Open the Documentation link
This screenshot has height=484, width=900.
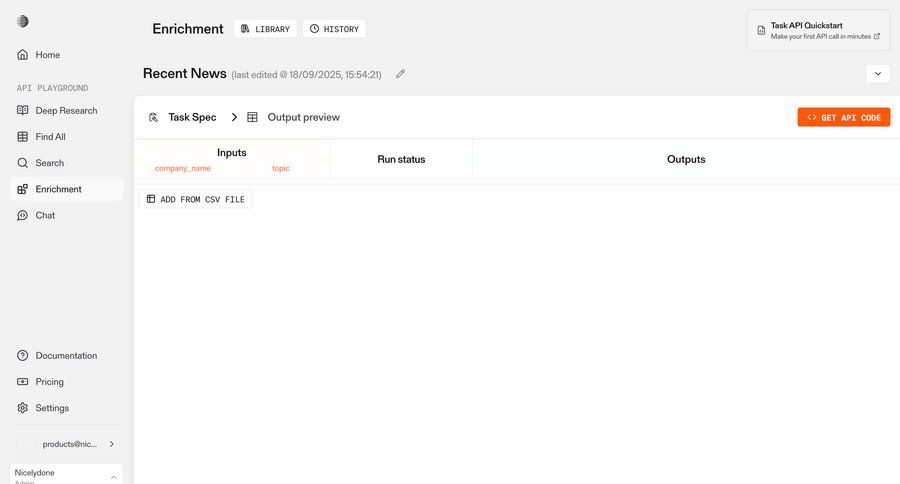click(x=66, y=356)
